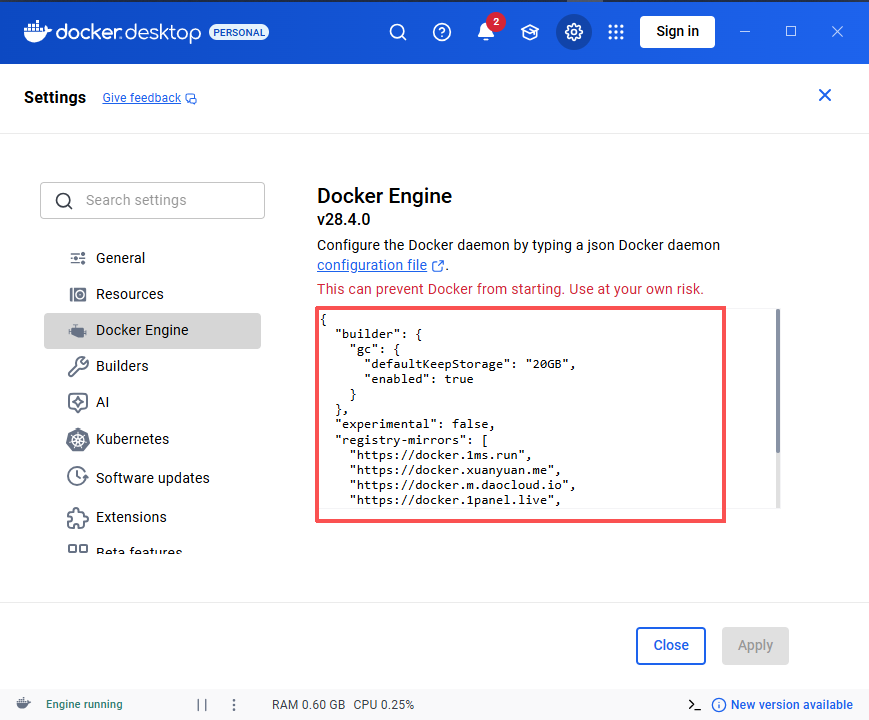Click the Apply button
Image resolution: width=869 pixels, height=720 pixels.
pos(755,646)
